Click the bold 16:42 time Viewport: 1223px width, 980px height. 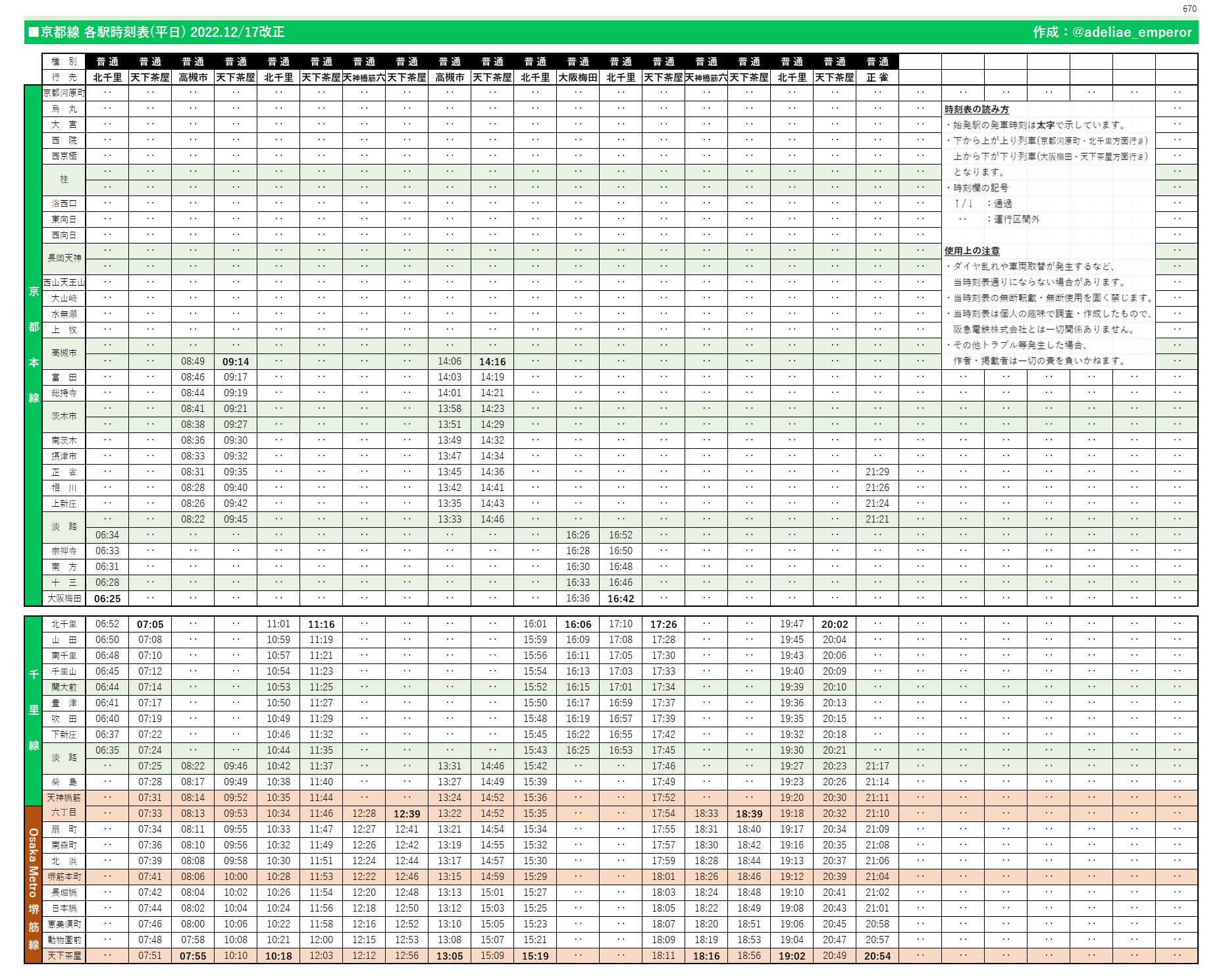[x=621, y=598]
